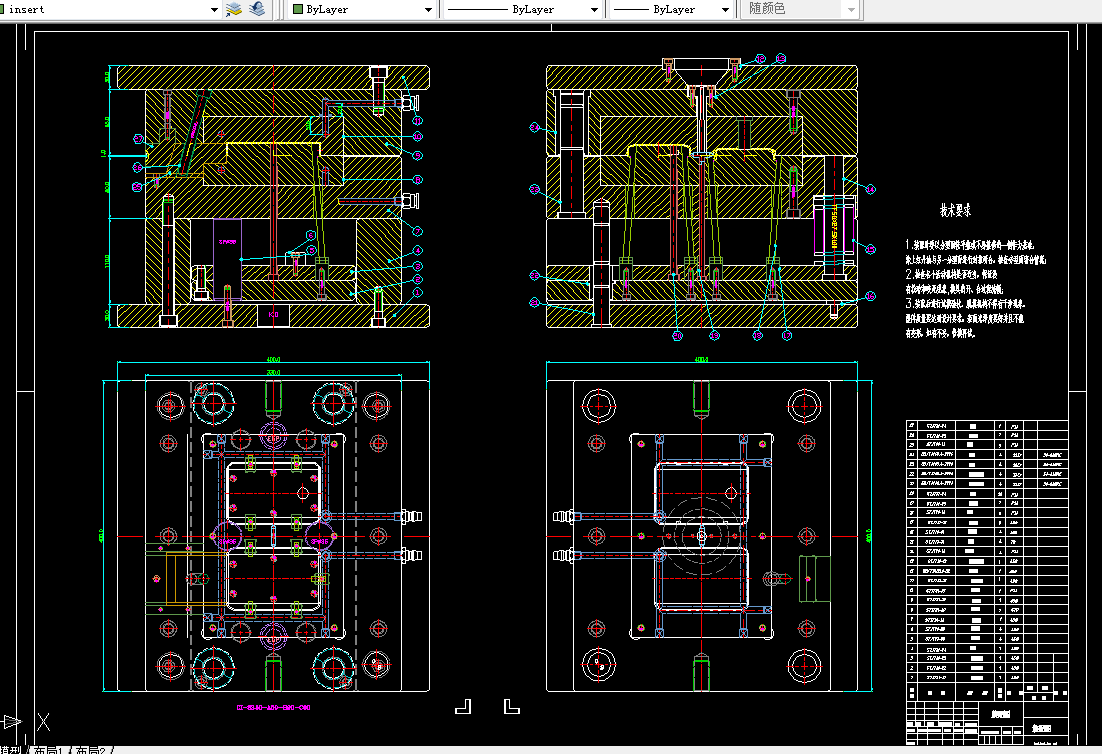Click the Layer Previous icon

[x=258, y=9]
